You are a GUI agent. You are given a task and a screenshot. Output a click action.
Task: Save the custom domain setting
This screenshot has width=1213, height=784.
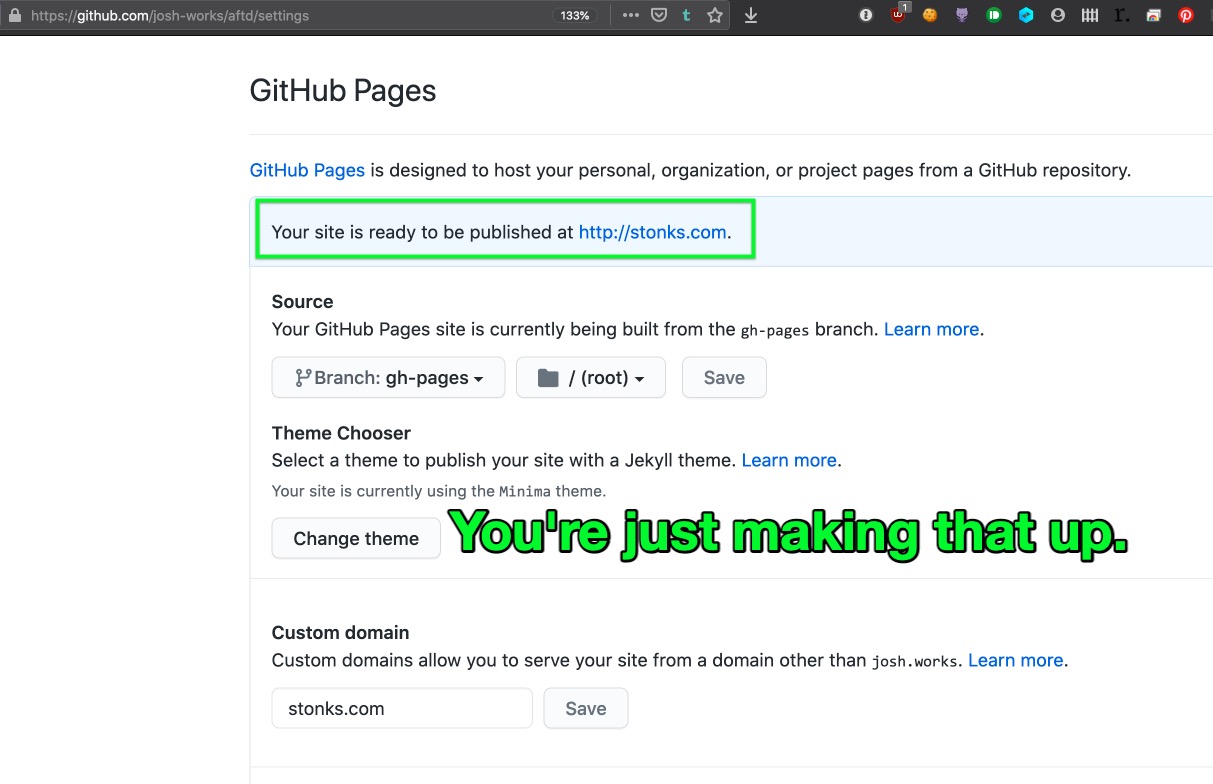(586, 708)
